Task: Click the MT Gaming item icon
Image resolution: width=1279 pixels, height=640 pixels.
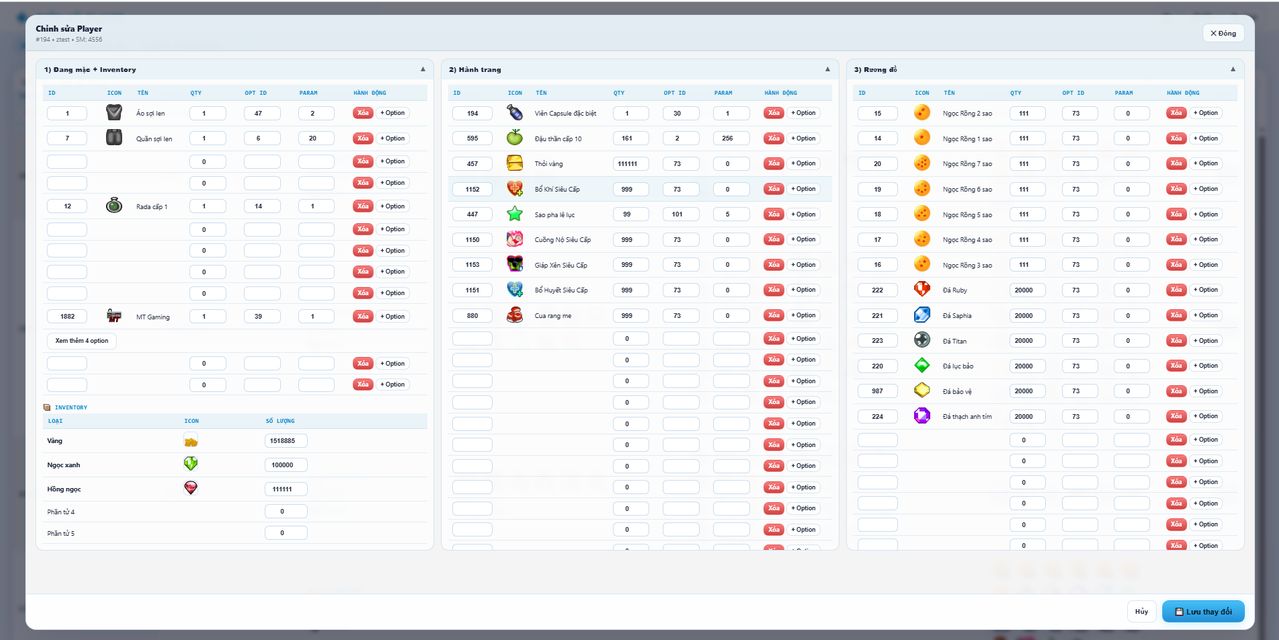Action: (x=114, y=316)
